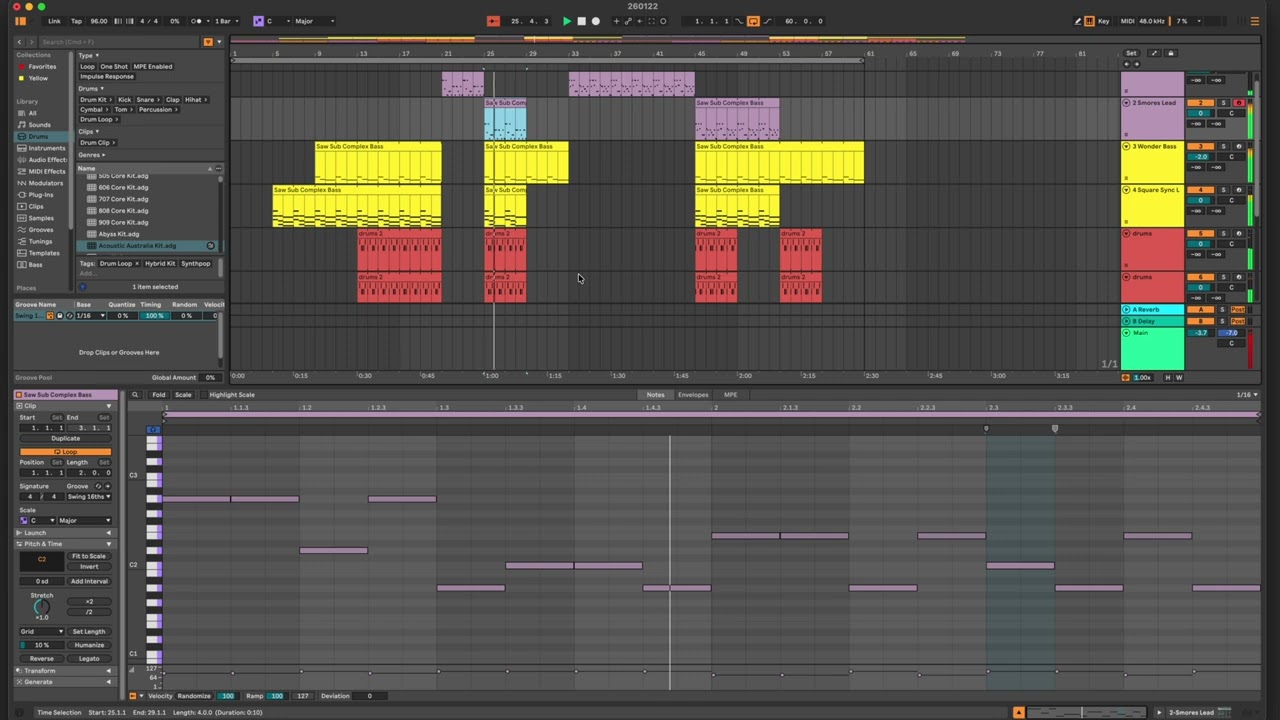Screen dimensions: 1280x720
Task: Enable the Link button
Action: click(x=54, y=21)
